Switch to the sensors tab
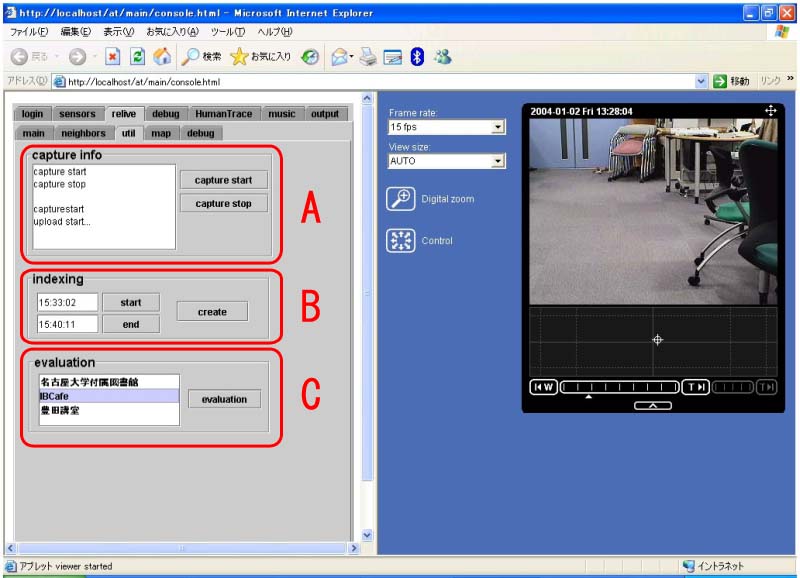The image size is (800, 578). pyautogui.click(x=77, y=114)
